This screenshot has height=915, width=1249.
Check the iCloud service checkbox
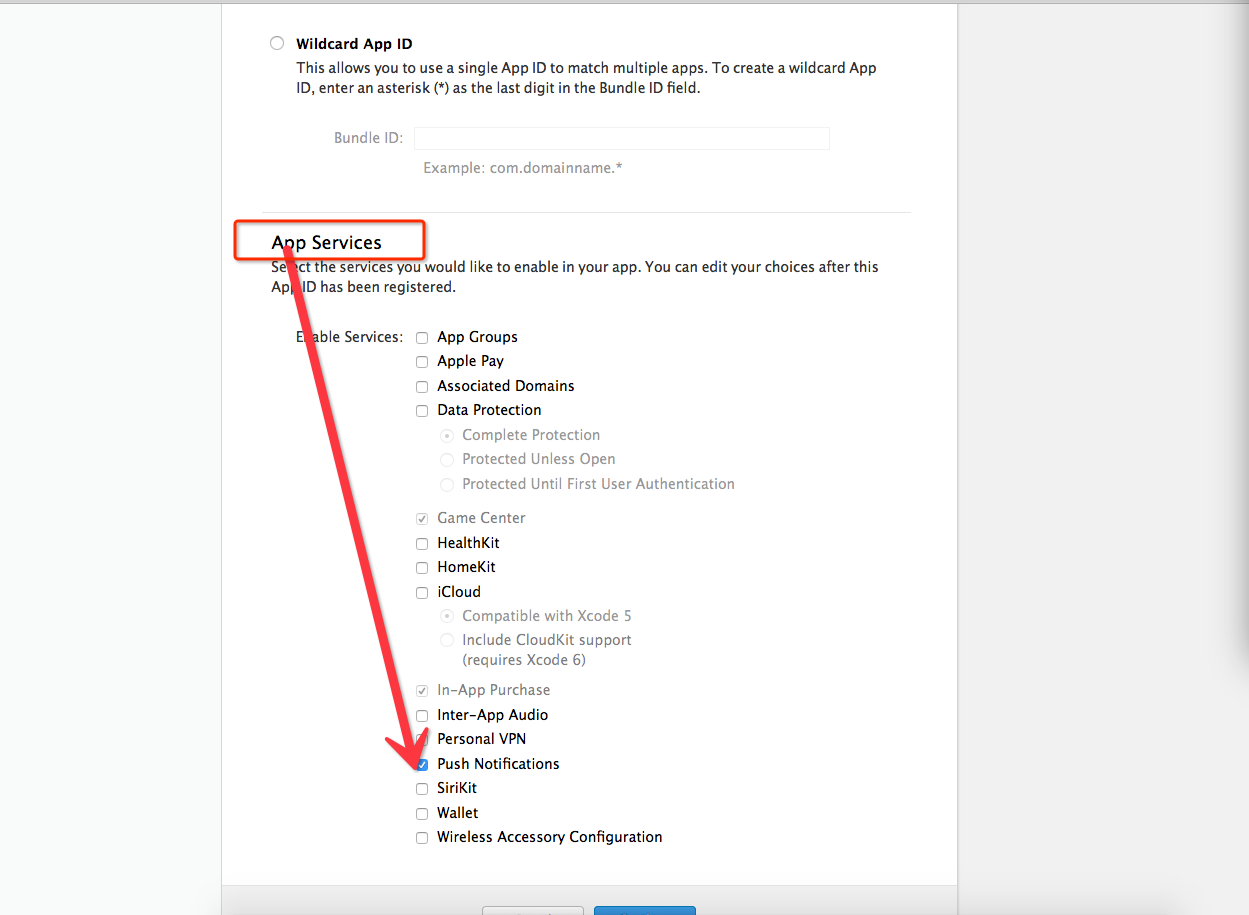click(x=422, y=593)
